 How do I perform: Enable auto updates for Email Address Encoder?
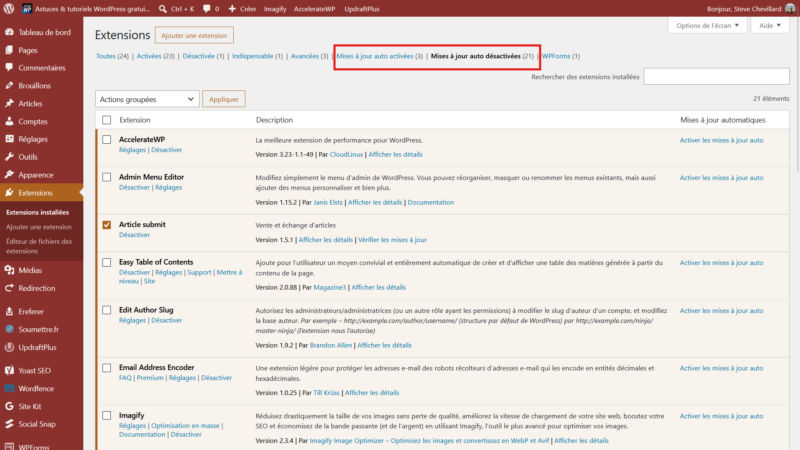point(721,368)
